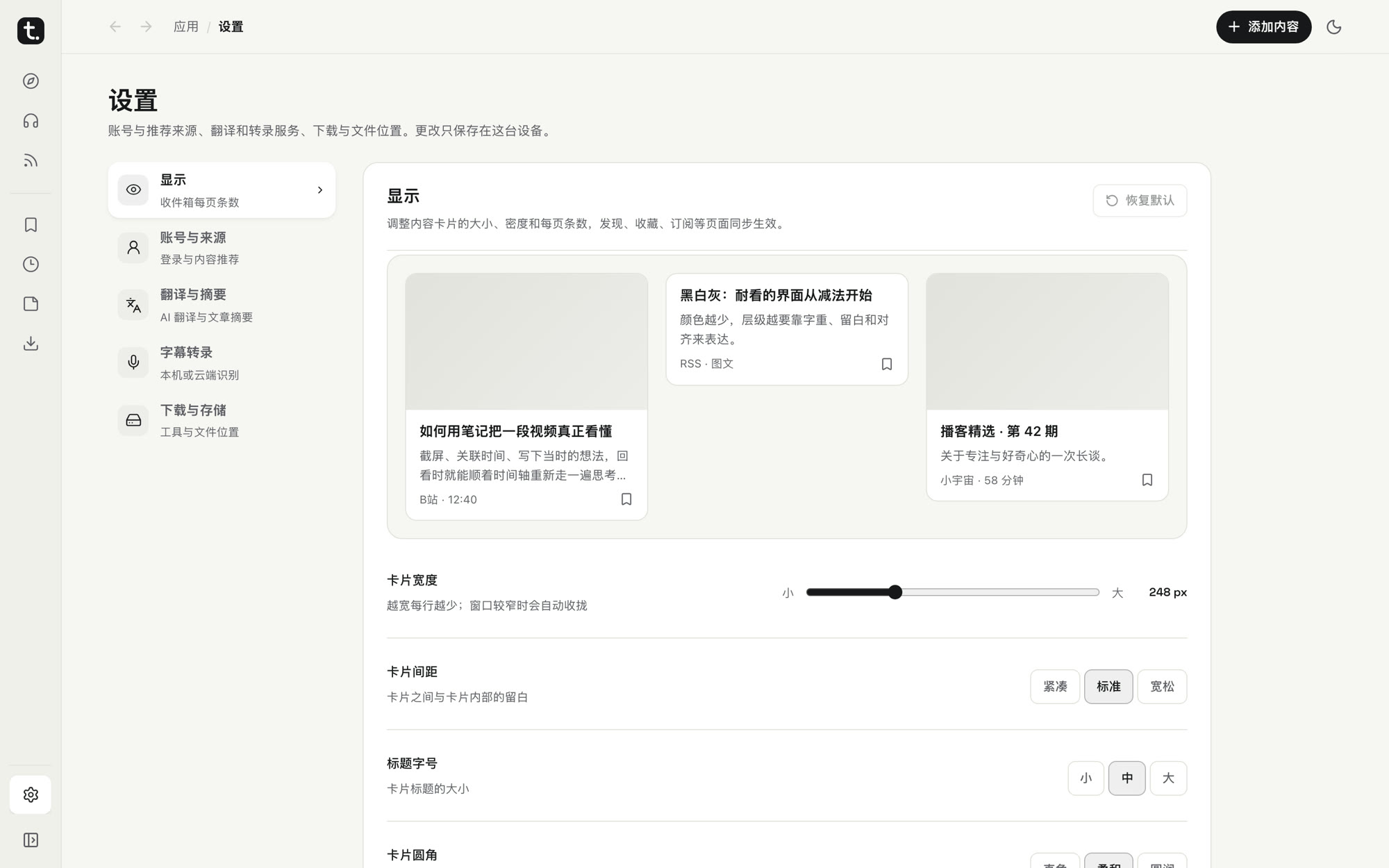
Task: Set 卡片间距 to 宽松
Action: pyautogui.click(x=1162, y=687)
